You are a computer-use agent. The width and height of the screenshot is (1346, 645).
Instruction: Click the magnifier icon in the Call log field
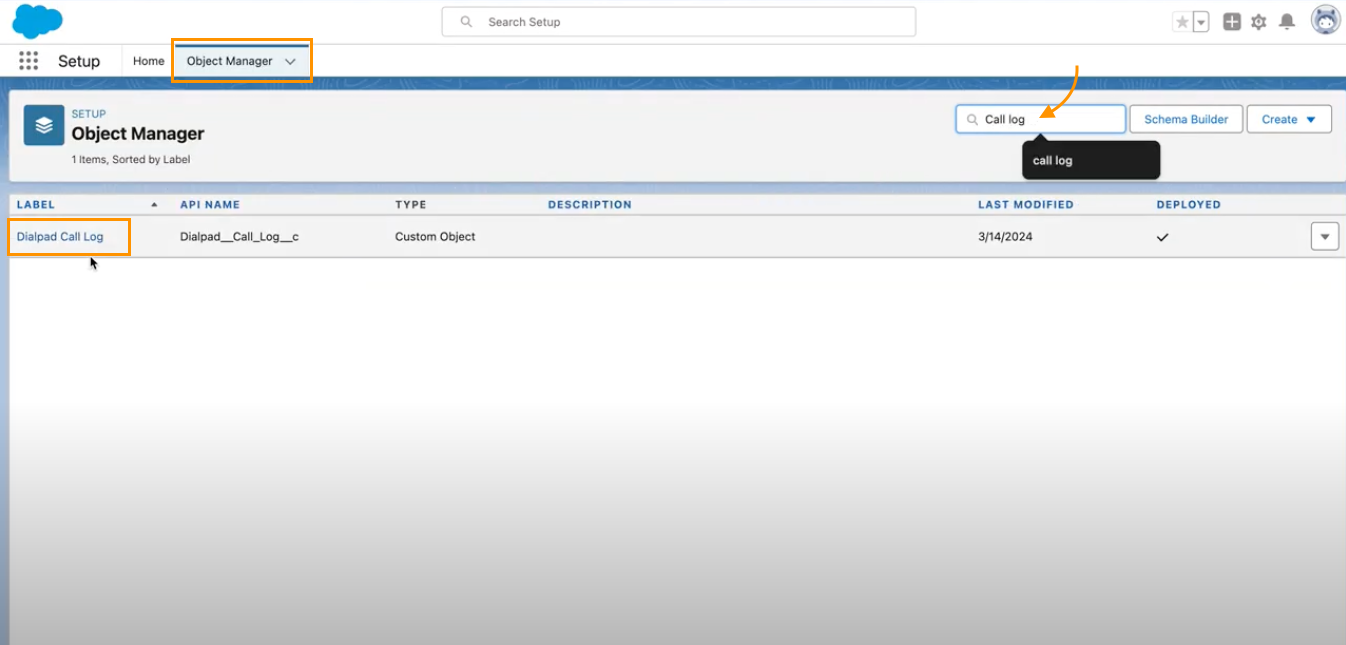click(972, 119)
